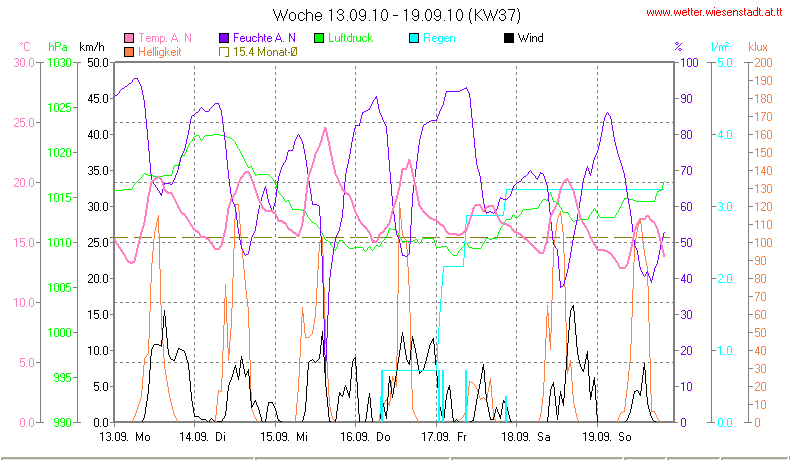
Task: Select the 15.4 Monat-Ø legend label
Action: pos(265,52)
